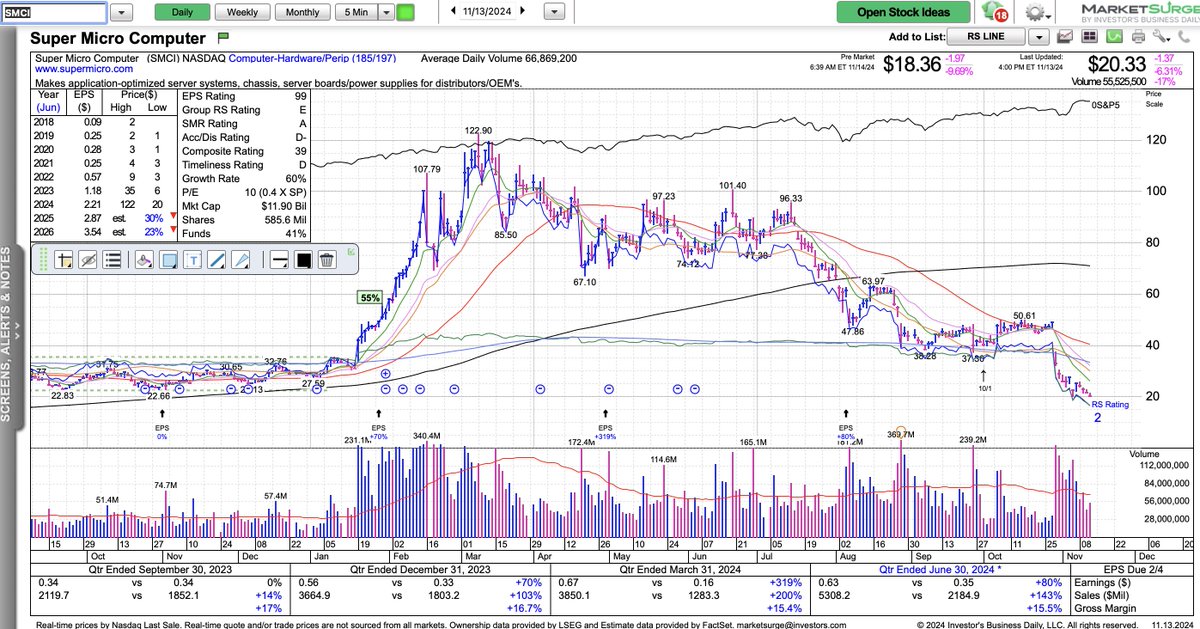Image resolution: width=1200 pixels, height=629 pixels.
Task: Select the paint fill tool
Action: tap(143, 260)
